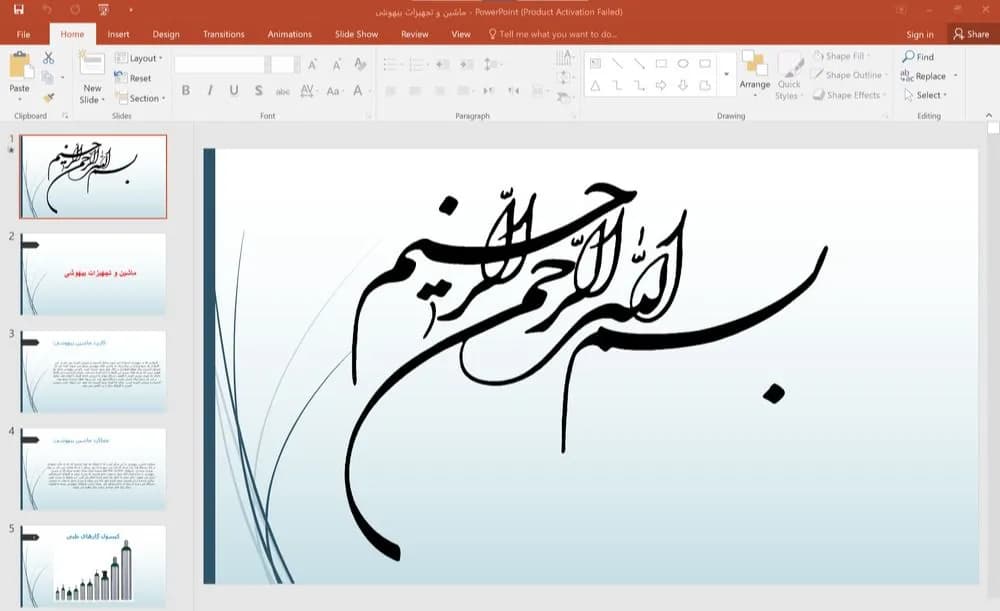Select the Right Arrow shape
The image size is (1000, 611).
[x=661, y=85]
